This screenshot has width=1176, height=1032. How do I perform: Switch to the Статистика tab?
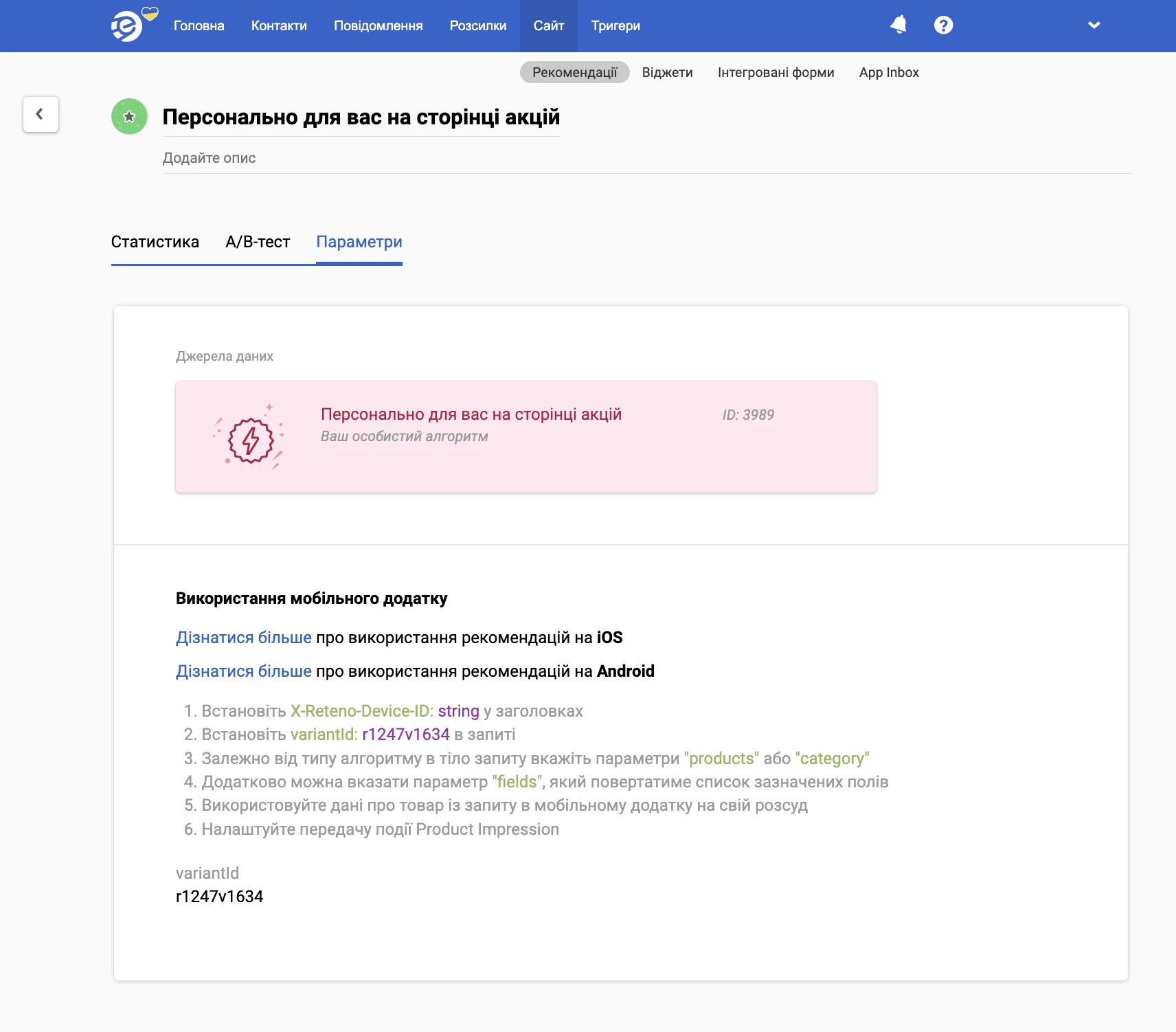point(155,243)
